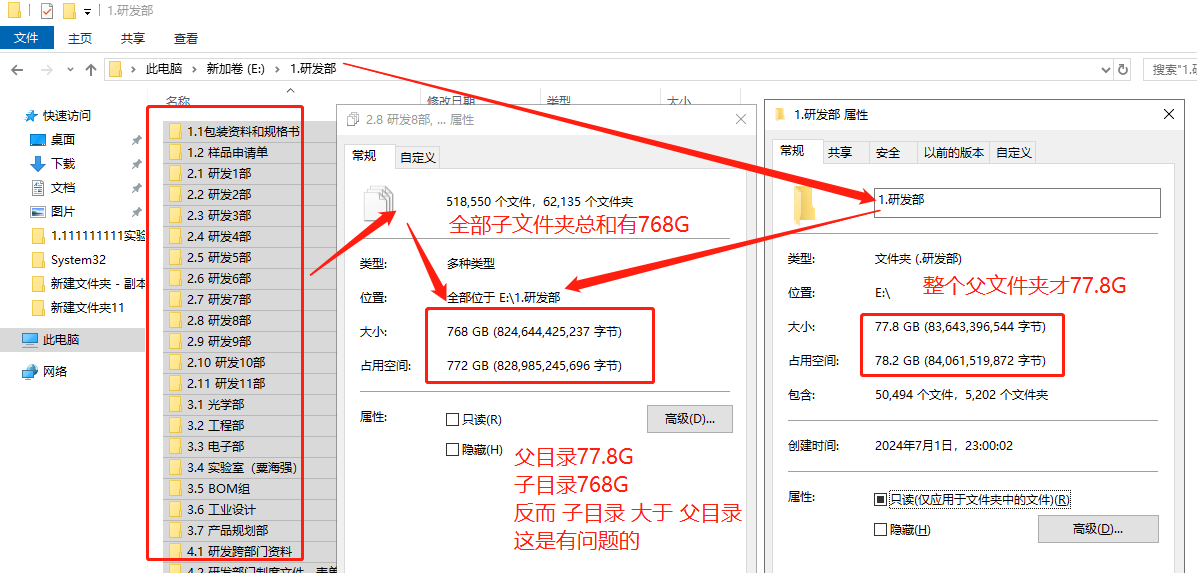Open the 安全 tab in the 1.研发部 属性 dialog
The height and width of the screenshot is (573, 1197).
pyautogui.click(x=887, y=153)
